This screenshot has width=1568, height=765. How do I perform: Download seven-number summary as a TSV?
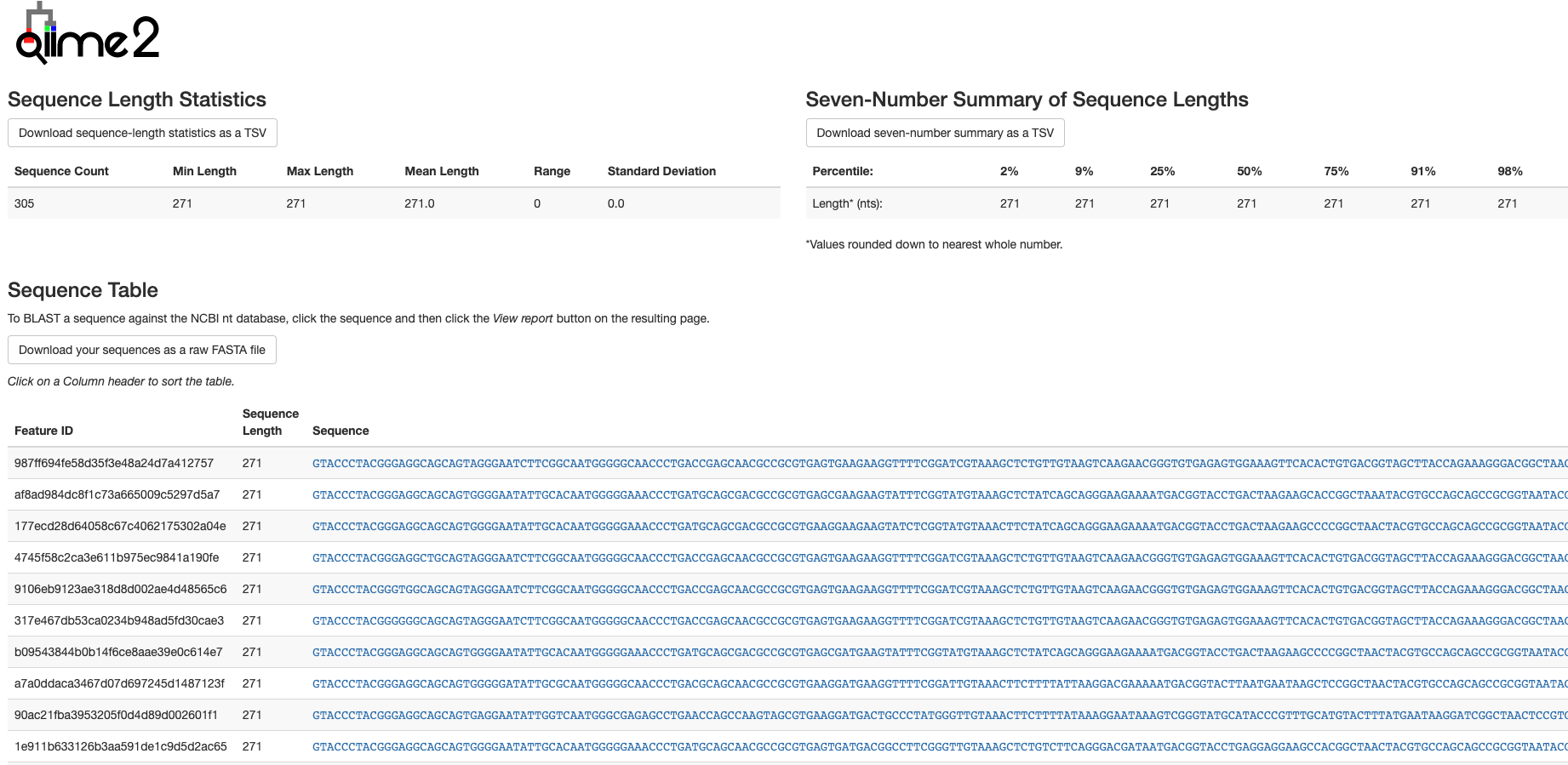click(x=935, y=133)
